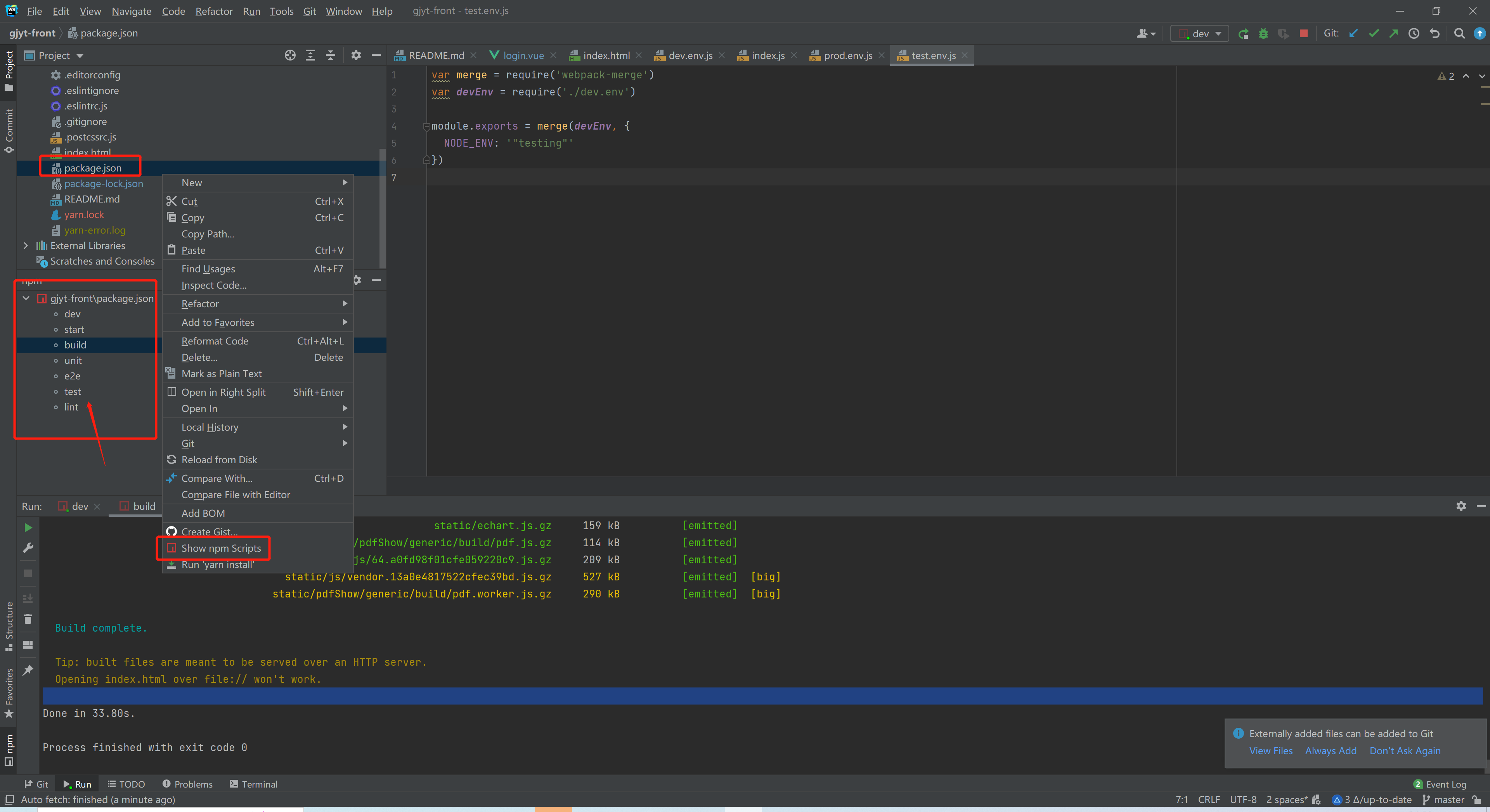Click the master branch status widget

pyautogui.click(x=1443, y=800)
